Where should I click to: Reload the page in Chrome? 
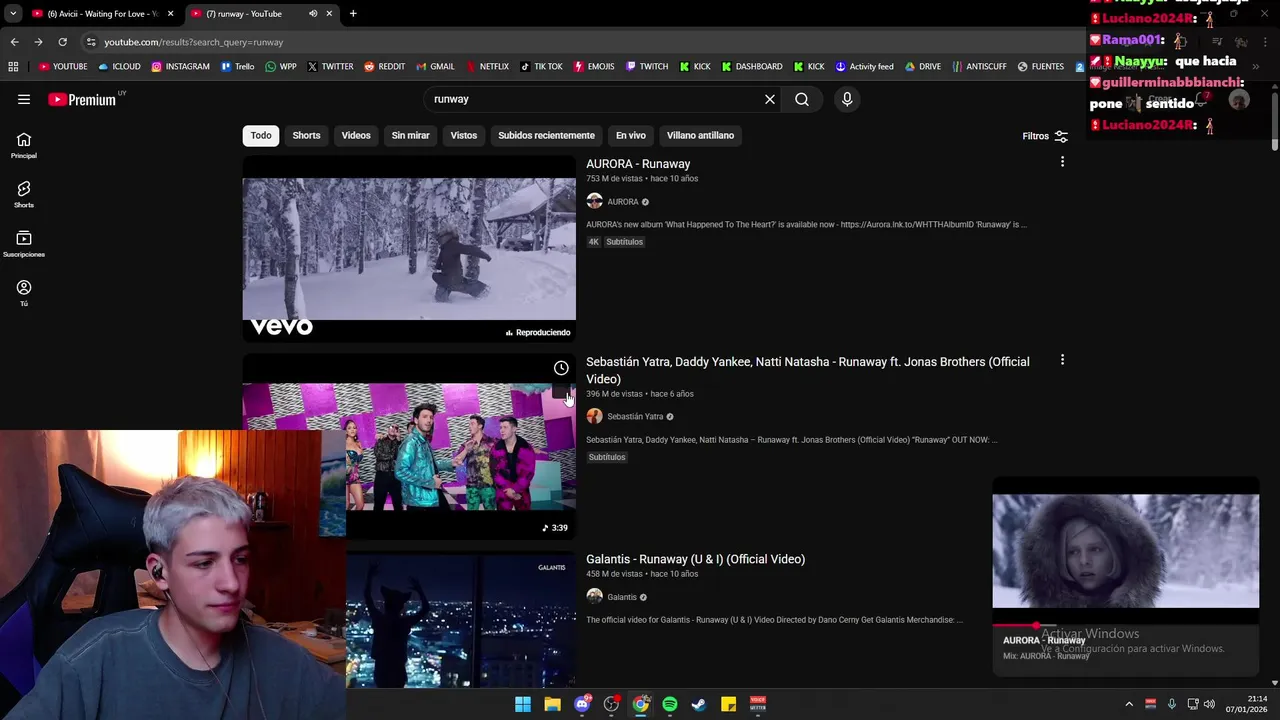[x=62, y=42]
